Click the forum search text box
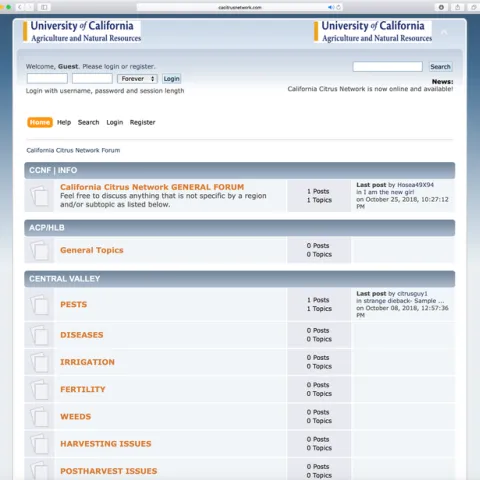 click(388, 67)
